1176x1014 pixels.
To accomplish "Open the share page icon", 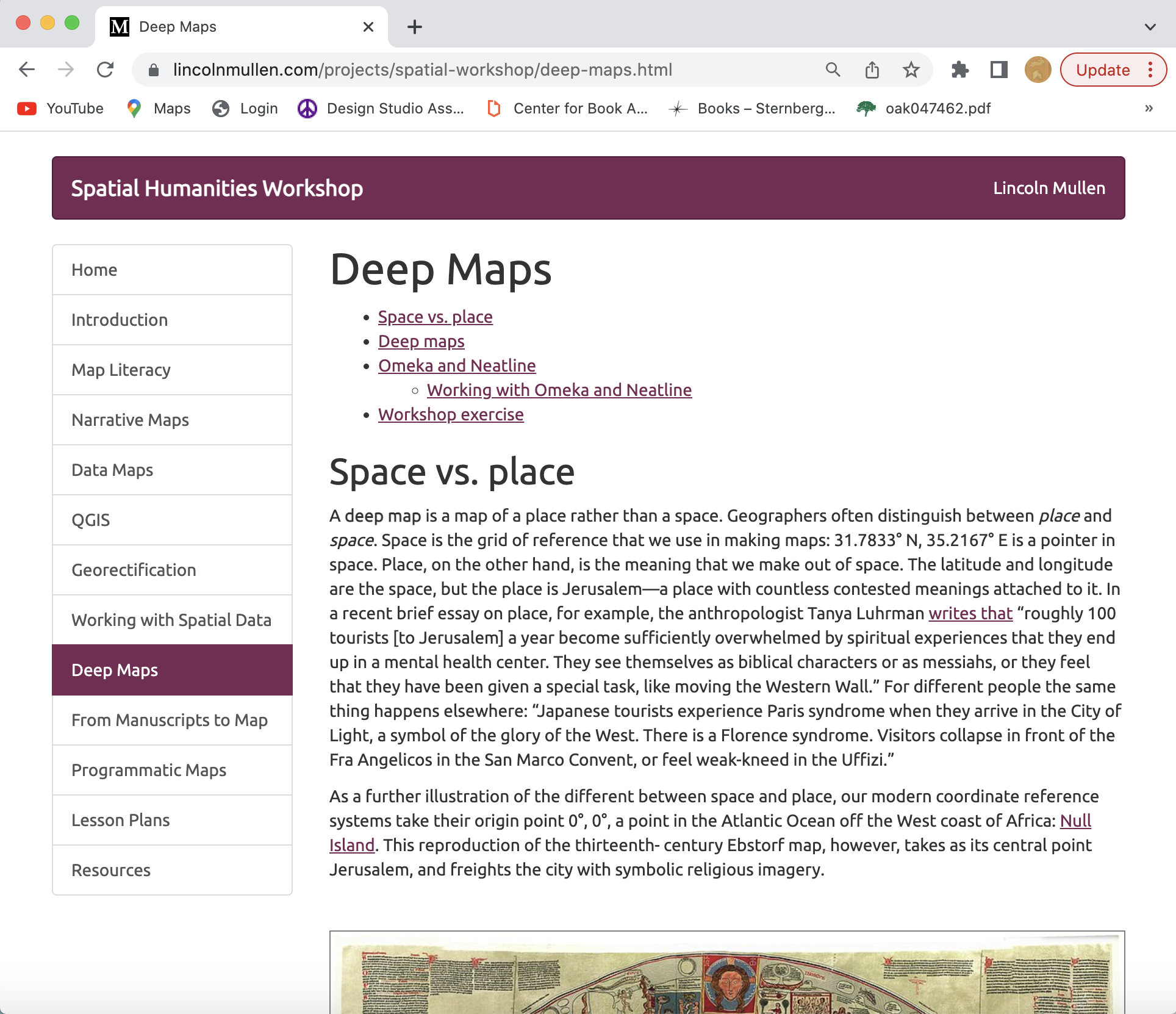I will (x=872, y=70).
